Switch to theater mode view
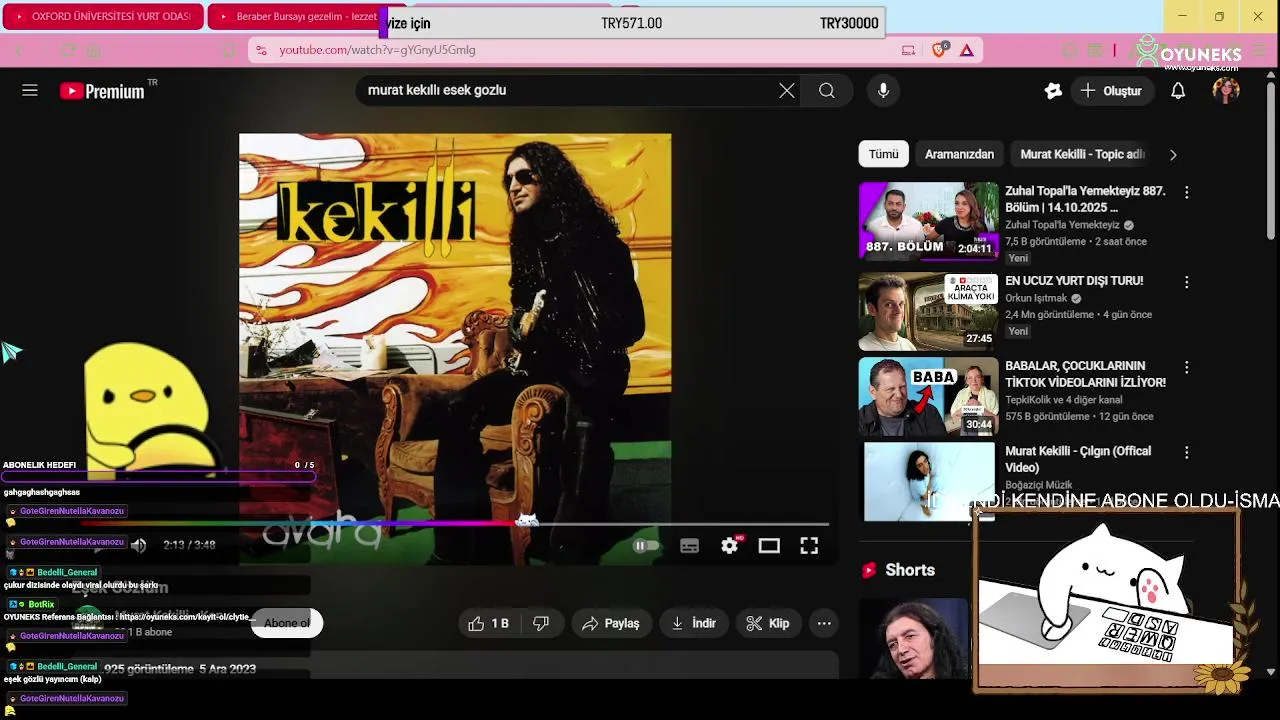This screenshot has height=720, width=1280. [769, 545]
